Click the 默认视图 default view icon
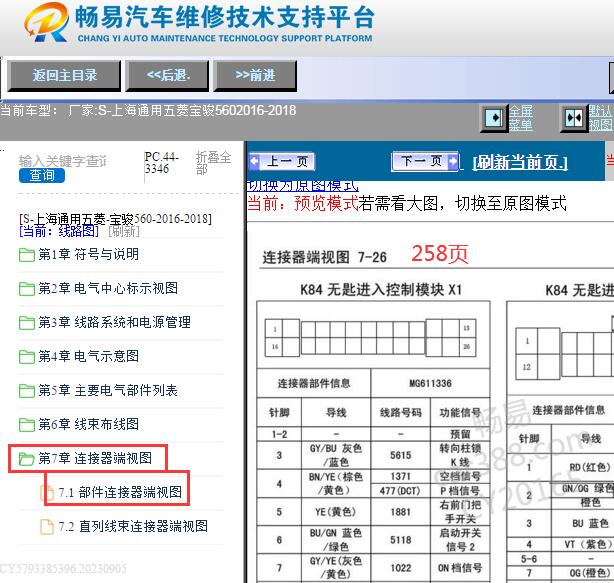 [574, 117]
